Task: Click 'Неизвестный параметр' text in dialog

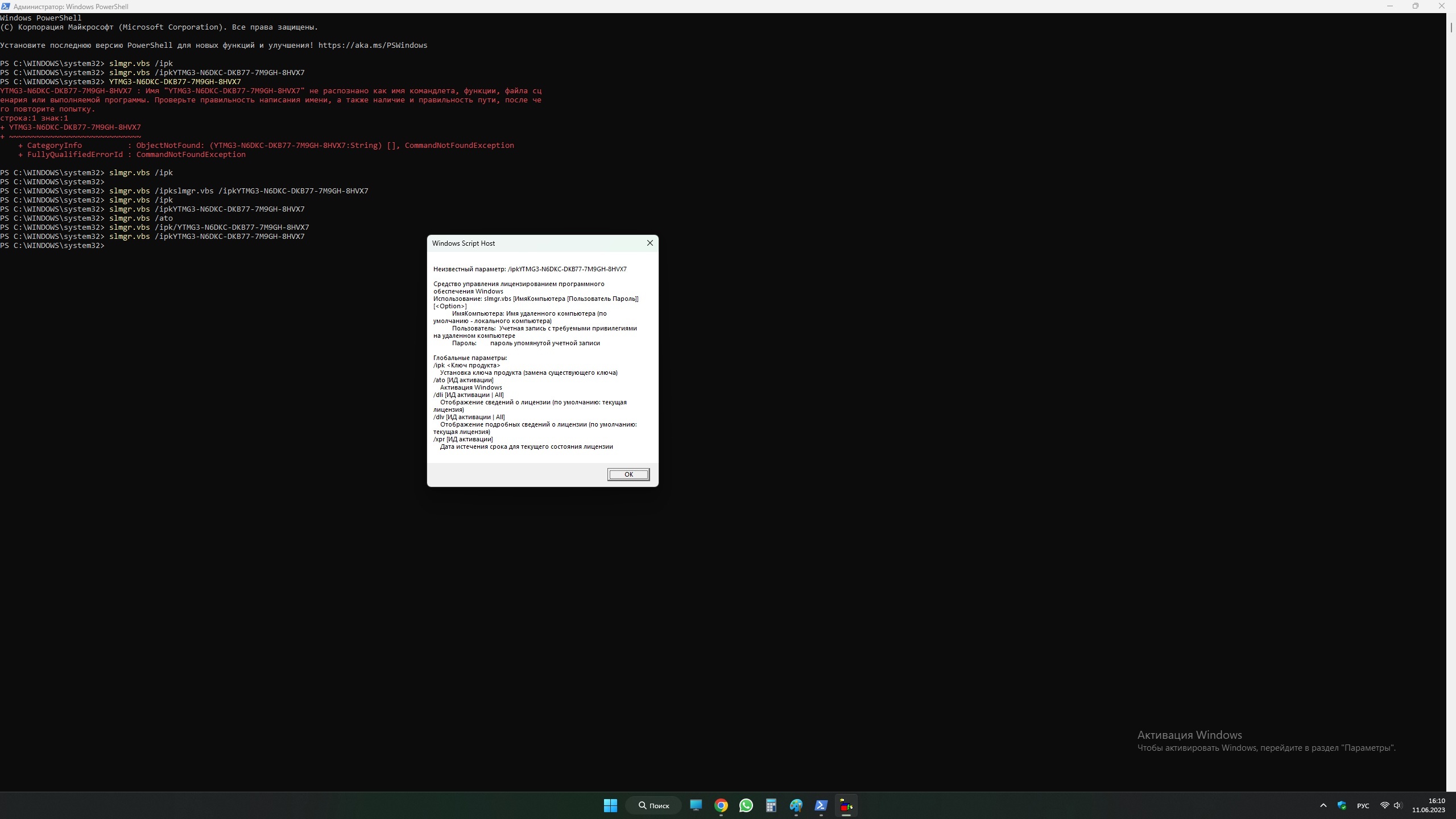Action: tap(469, 269)
